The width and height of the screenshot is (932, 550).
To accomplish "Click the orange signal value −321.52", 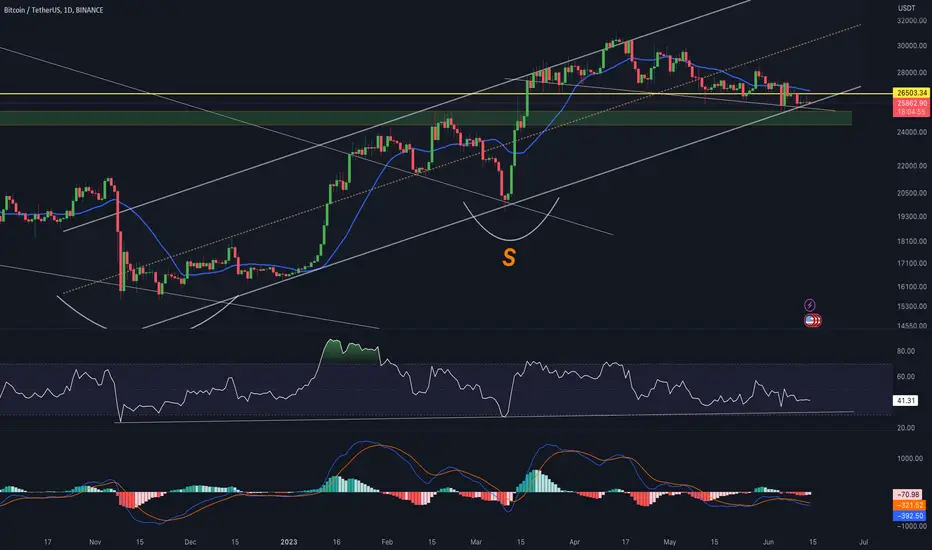I will click(909, 505).
